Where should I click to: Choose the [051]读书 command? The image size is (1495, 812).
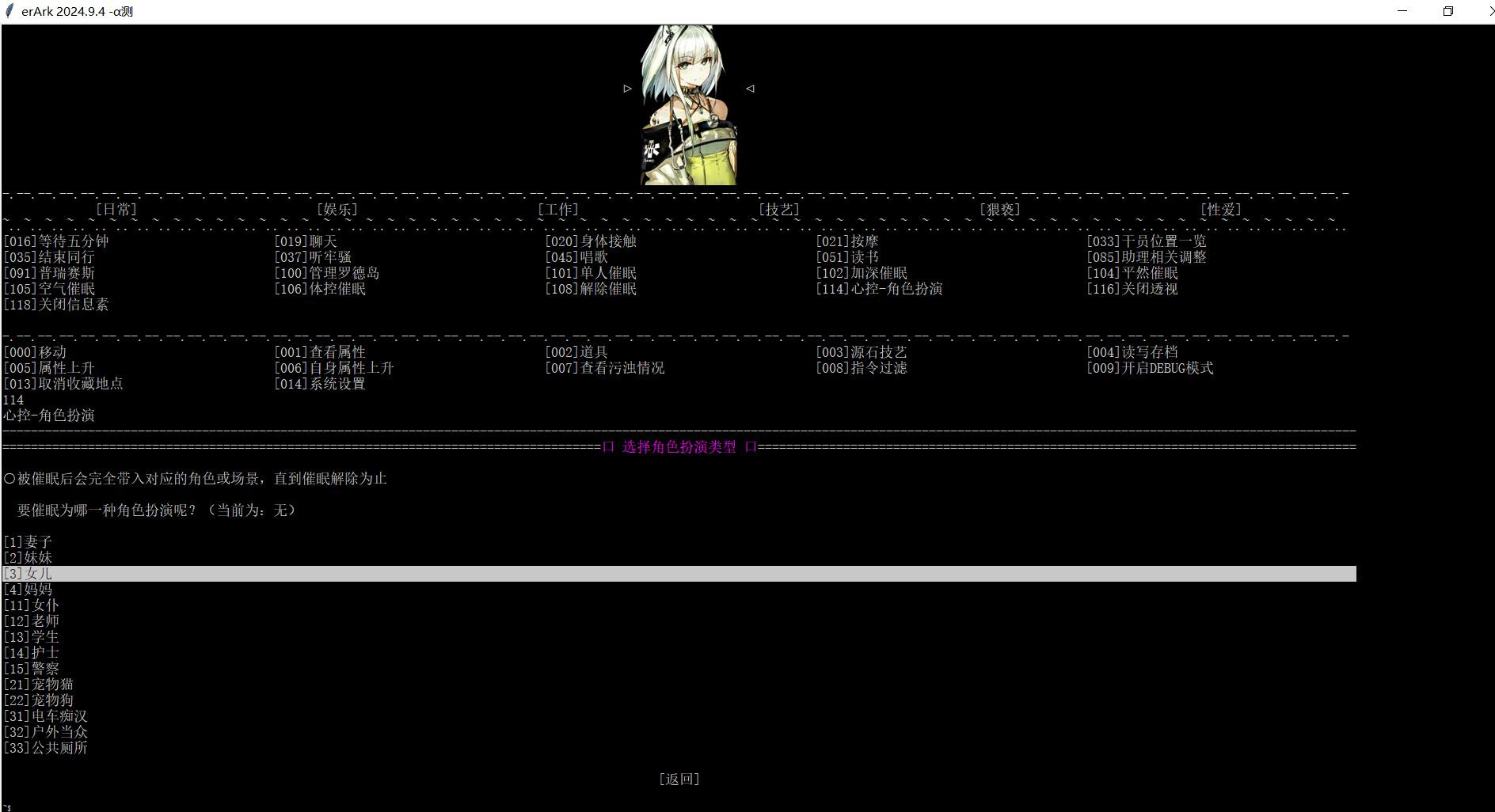pos(847,257)
